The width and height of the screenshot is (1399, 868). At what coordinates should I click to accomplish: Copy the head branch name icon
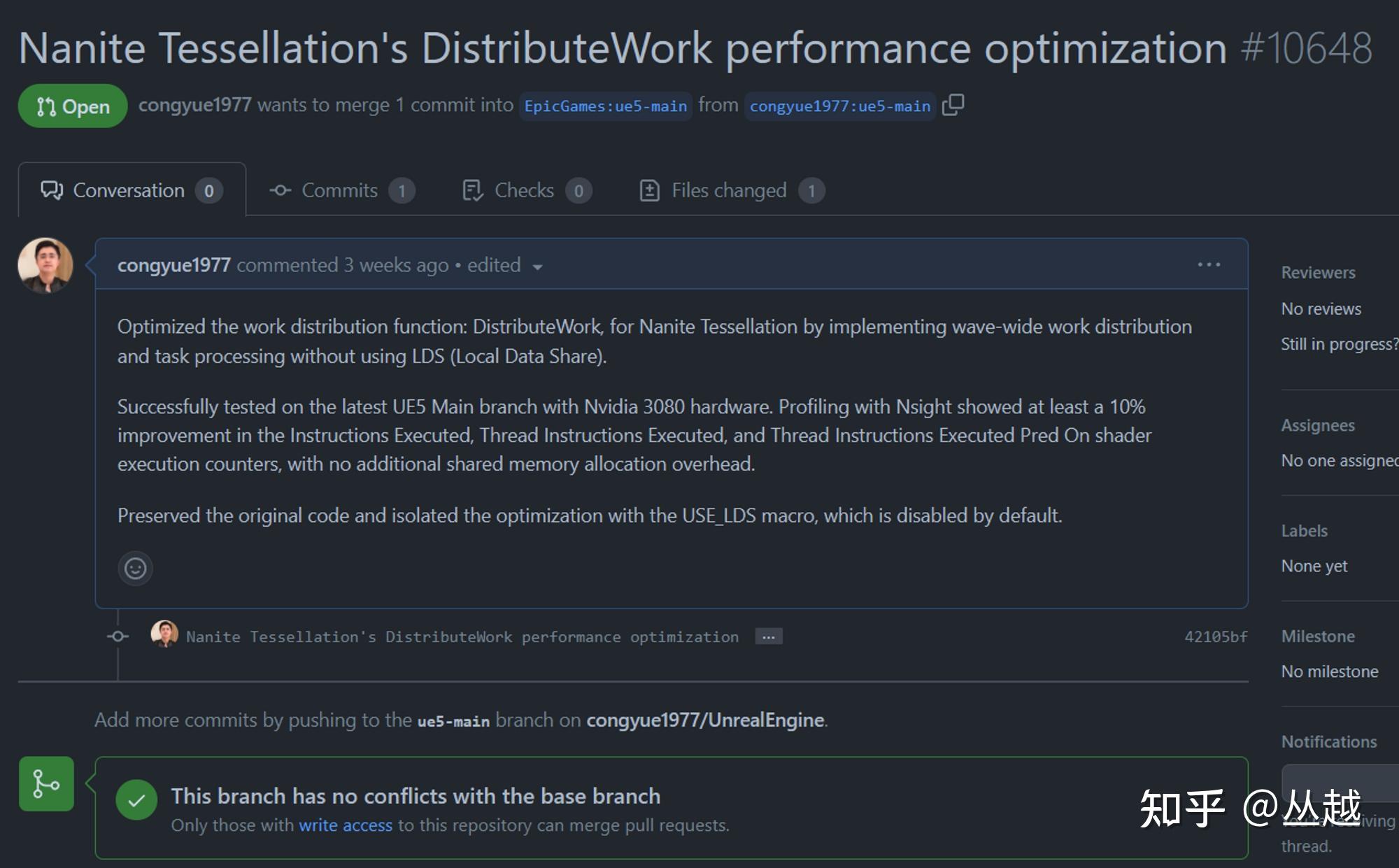point(953,105)
